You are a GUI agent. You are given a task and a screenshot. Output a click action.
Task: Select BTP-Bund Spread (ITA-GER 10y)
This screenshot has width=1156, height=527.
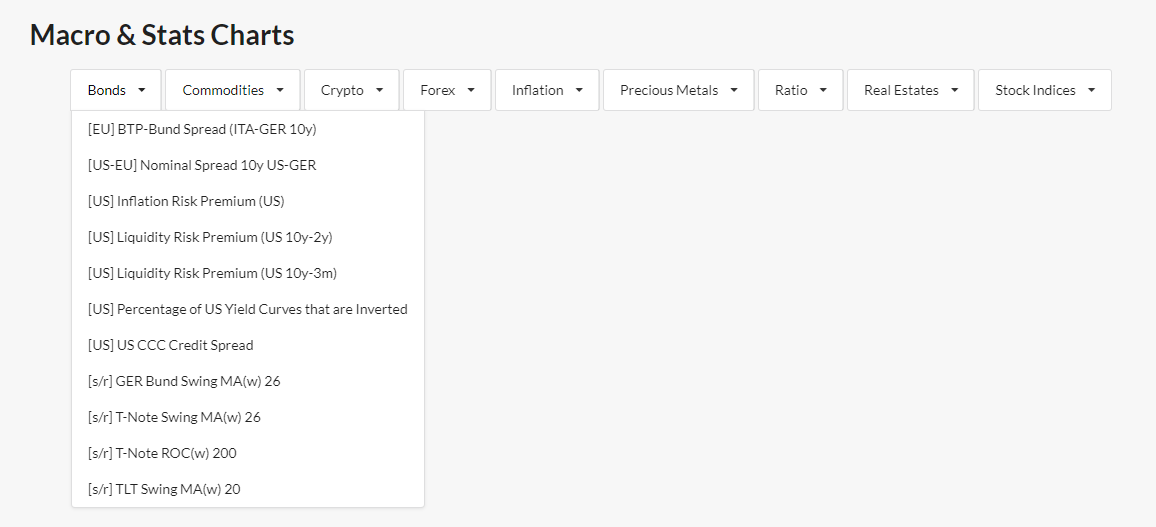[x=248, y=129]
